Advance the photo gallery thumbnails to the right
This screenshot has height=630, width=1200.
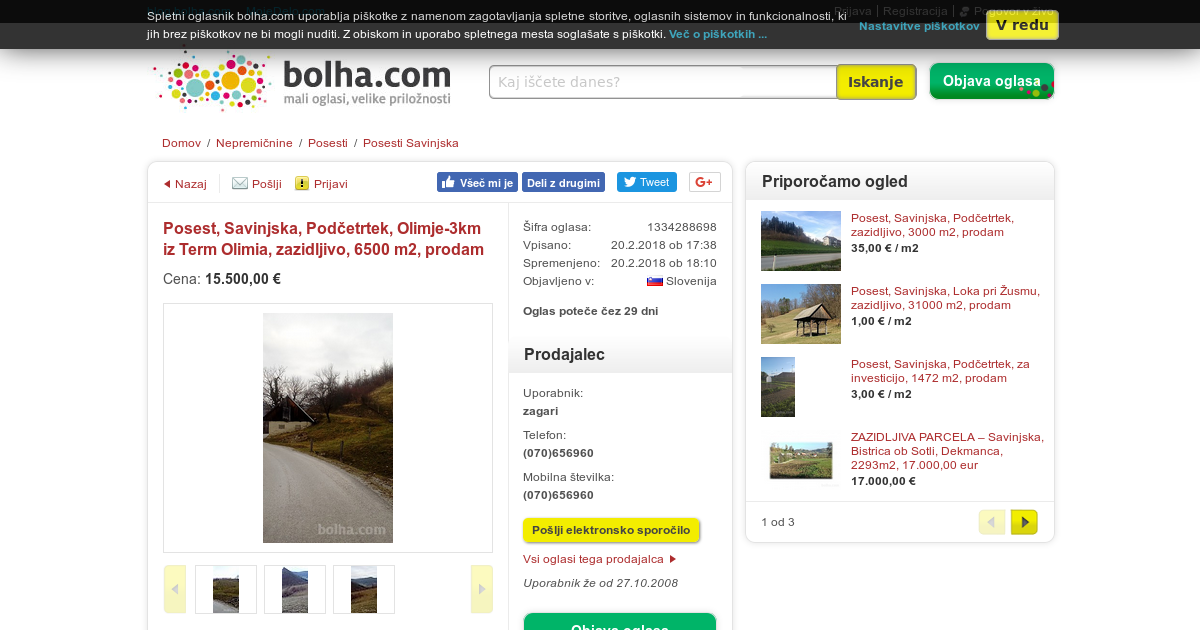point(482,589)
